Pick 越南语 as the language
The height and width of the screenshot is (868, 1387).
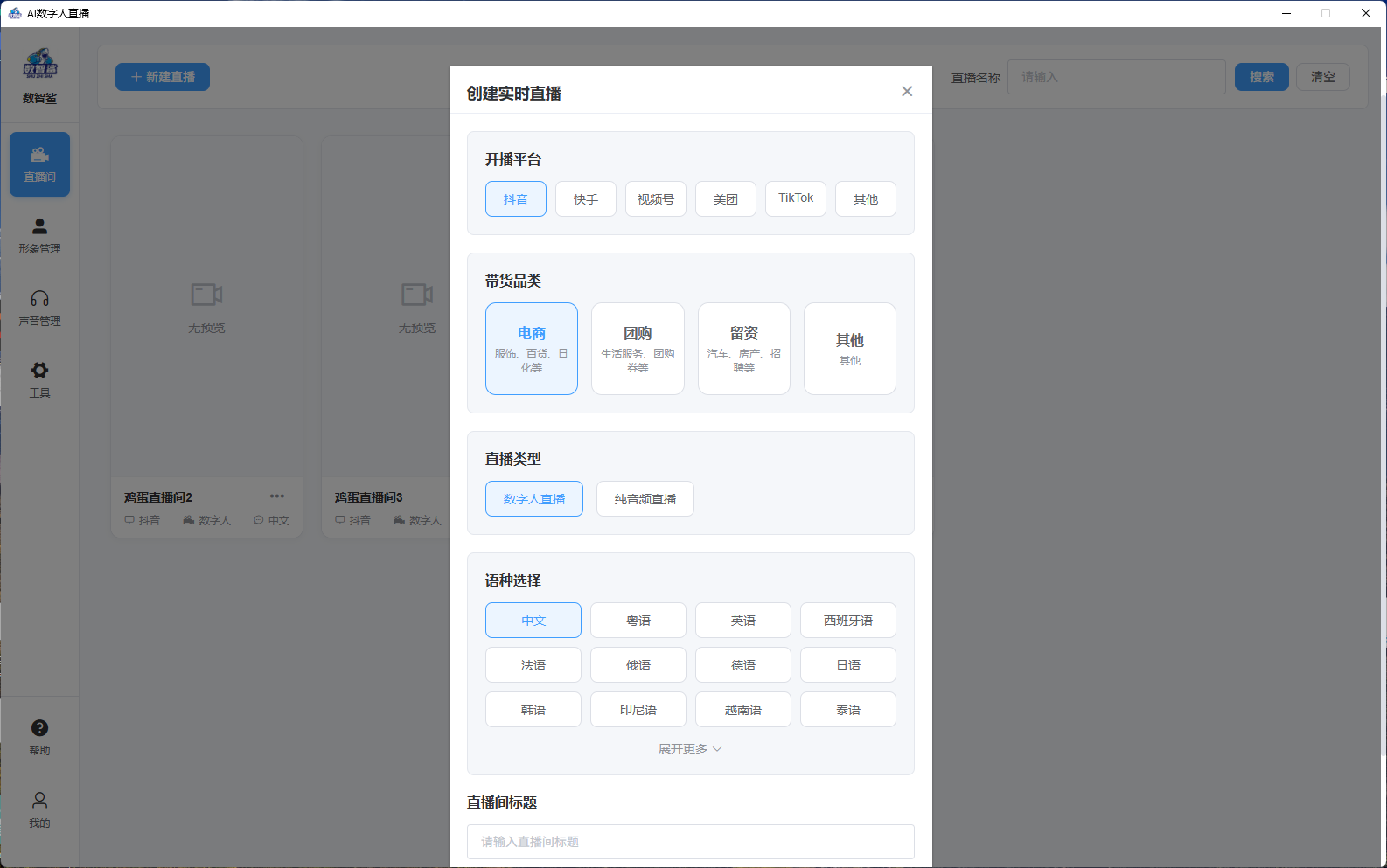point(743,709)
